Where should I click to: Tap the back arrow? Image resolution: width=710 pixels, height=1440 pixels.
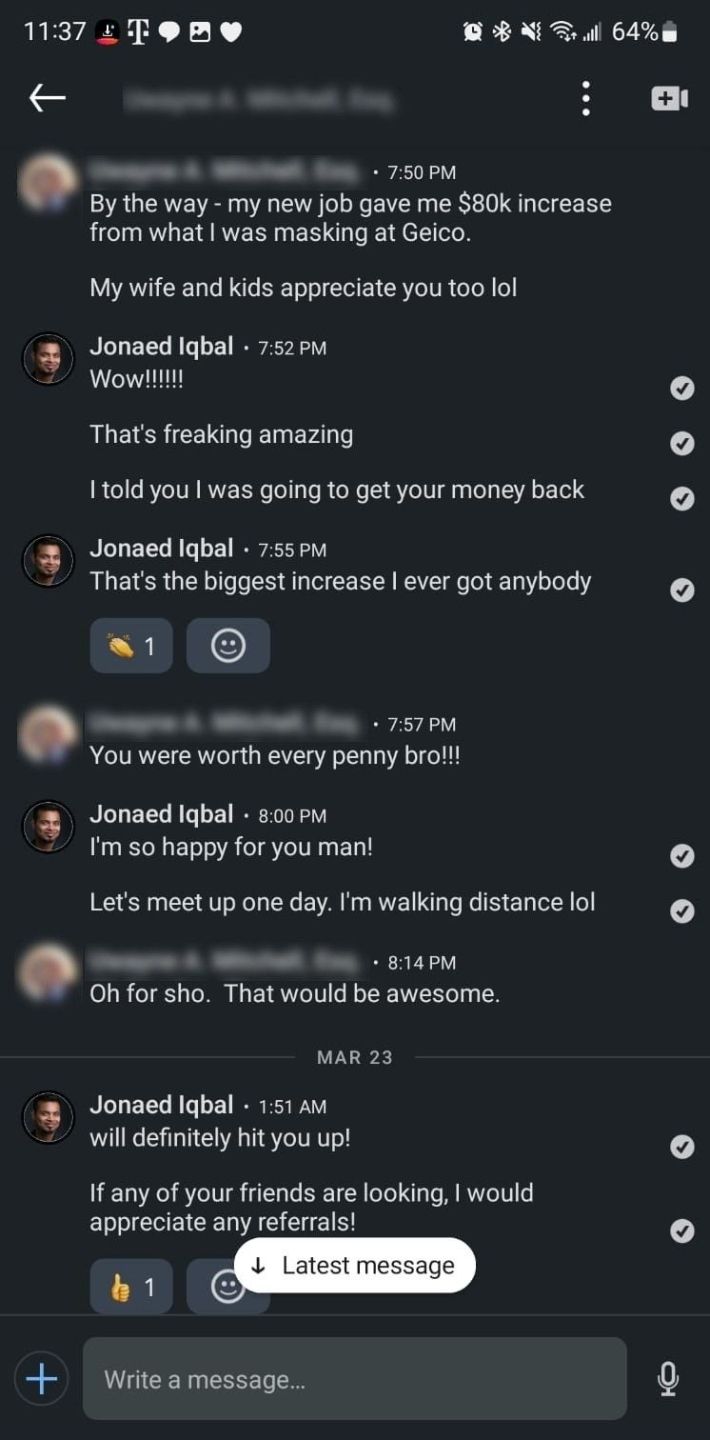(x=47, y=98)
